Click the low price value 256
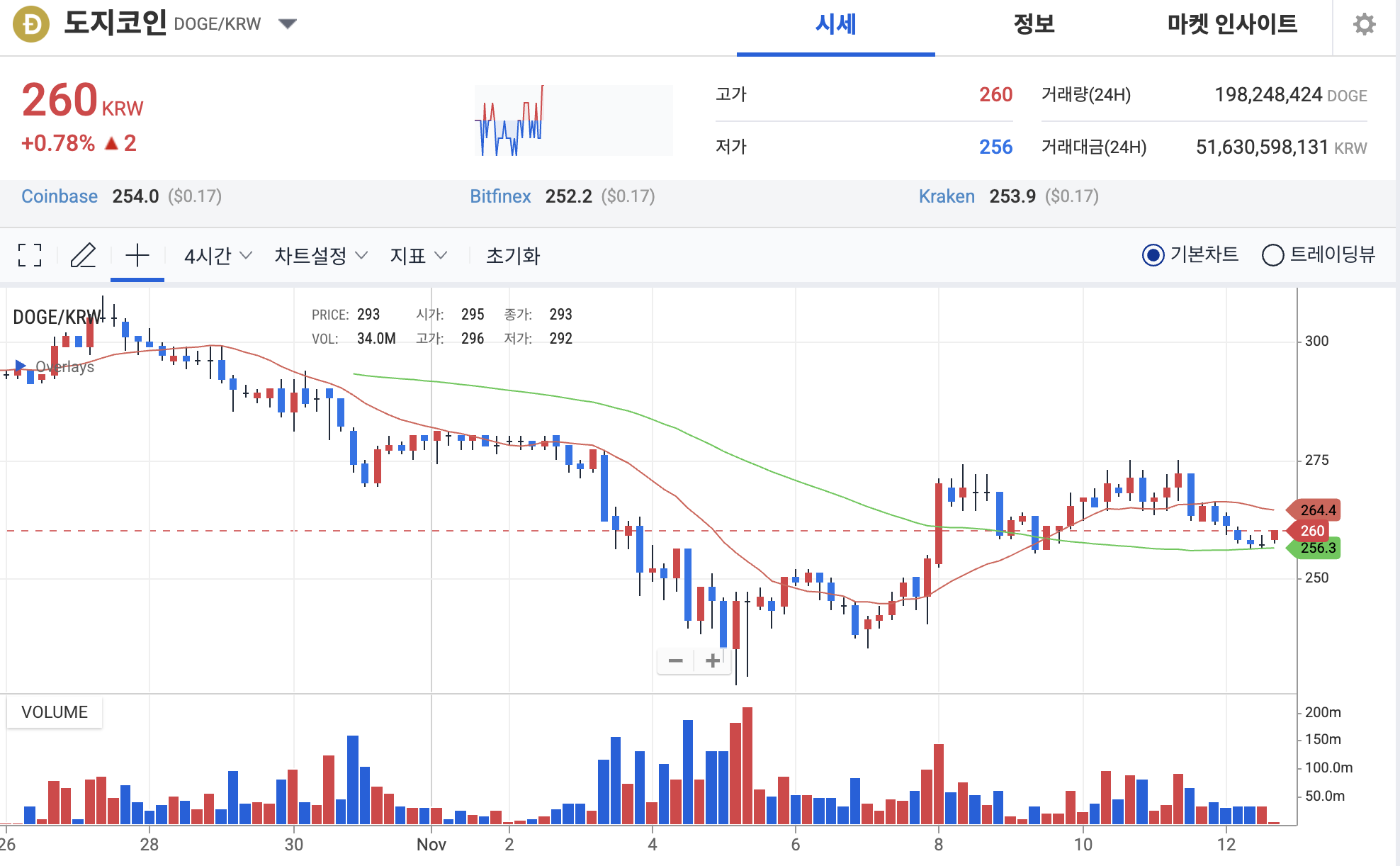Viewport: 1400px width, 866px height. click(995, 147)
